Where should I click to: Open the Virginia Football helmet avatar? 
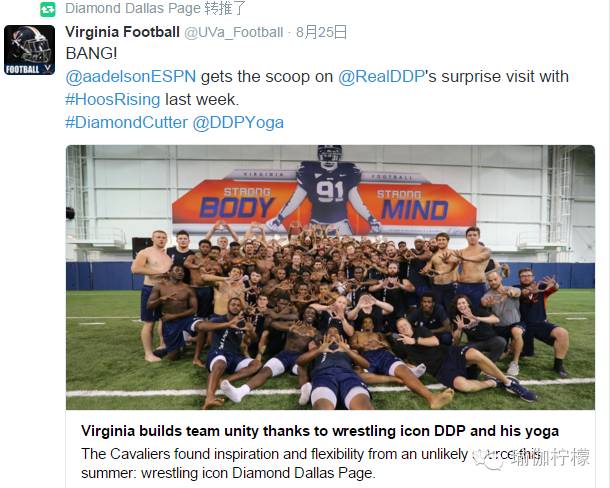tap(30, 50)
